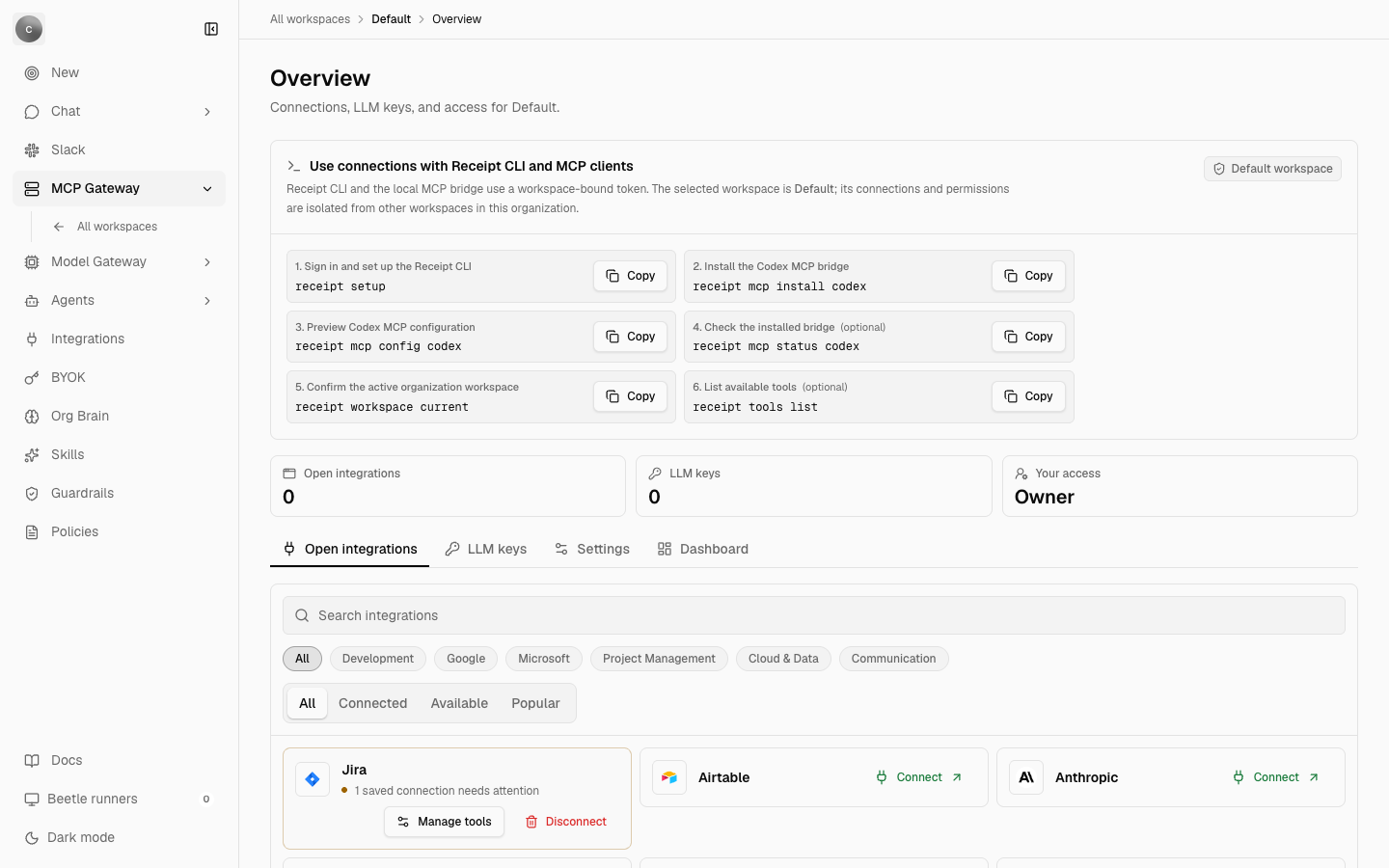Open Integrations from the sidebar
The height and width of the screenshot is (868, 1389).
119,339
